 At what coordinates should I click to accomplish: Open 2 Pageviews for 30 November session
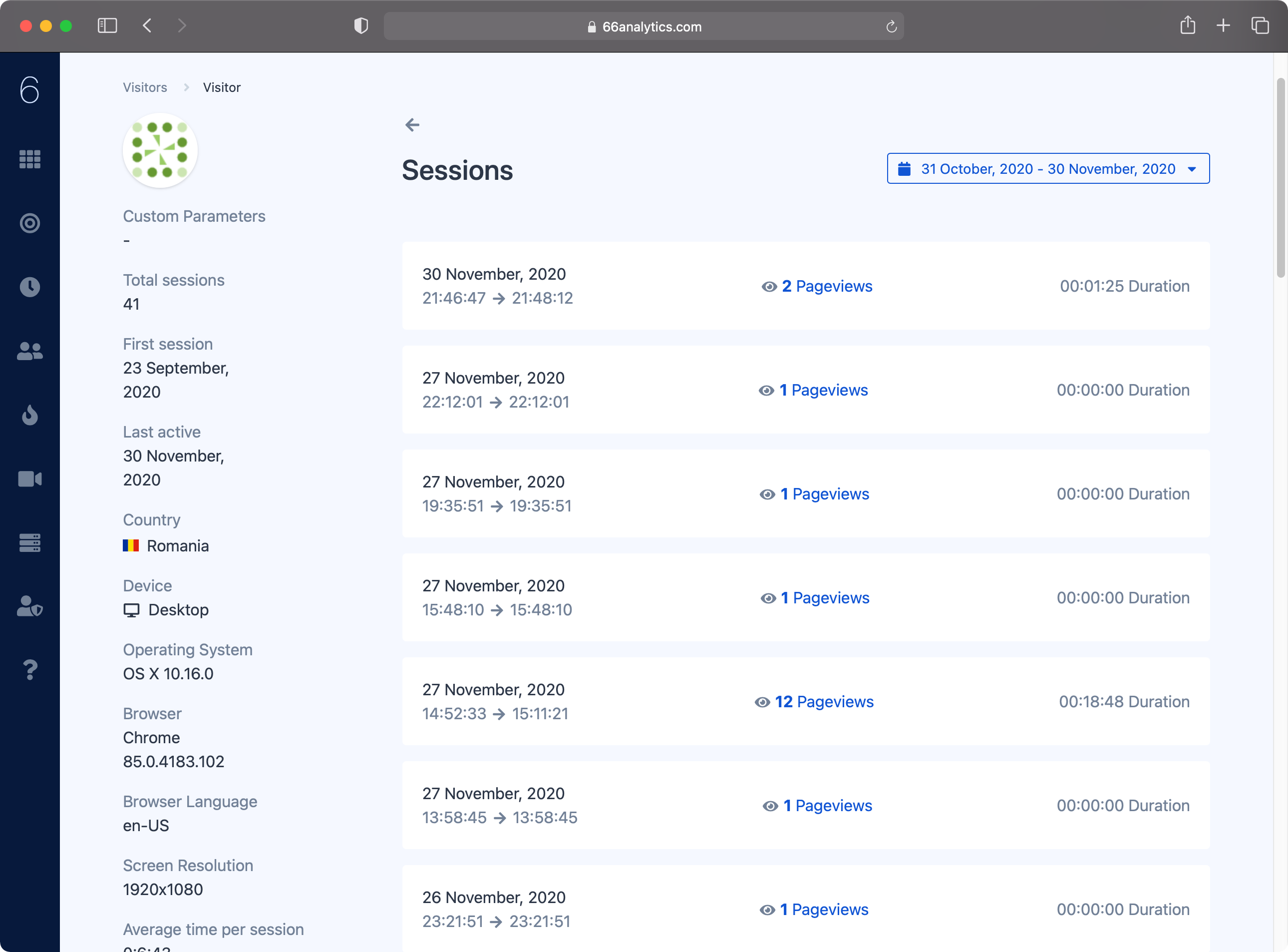pos(828,286)
